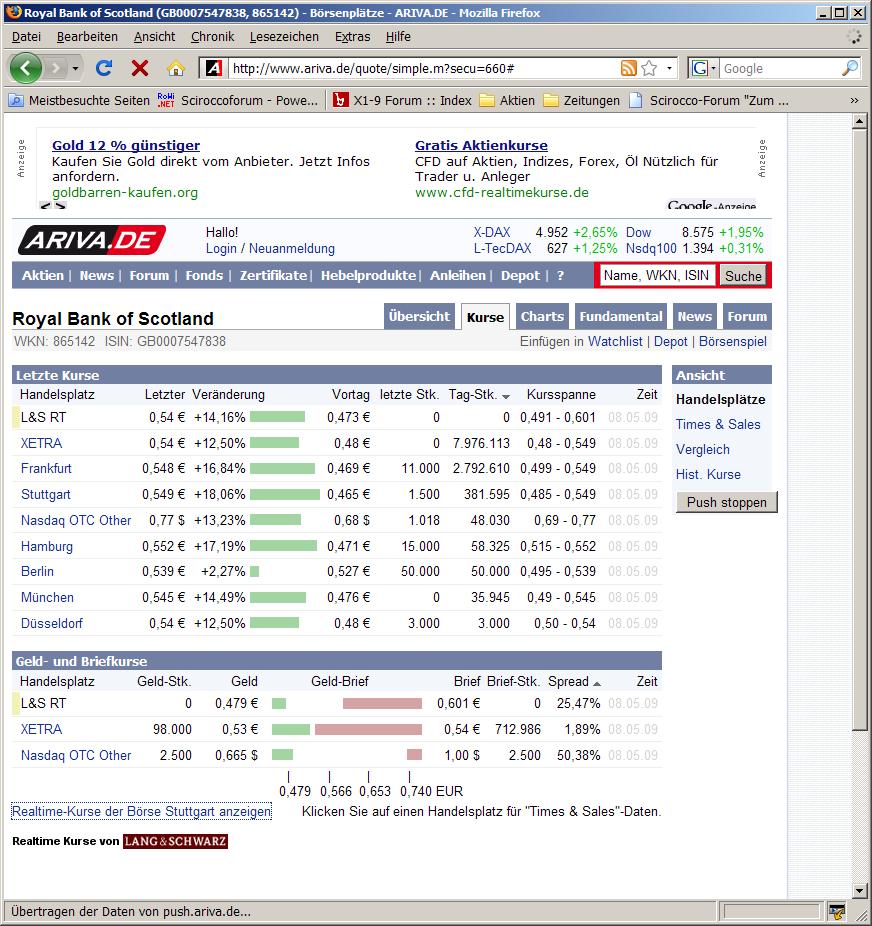
Task: Click the Suche button
Action: coord(743,276)
